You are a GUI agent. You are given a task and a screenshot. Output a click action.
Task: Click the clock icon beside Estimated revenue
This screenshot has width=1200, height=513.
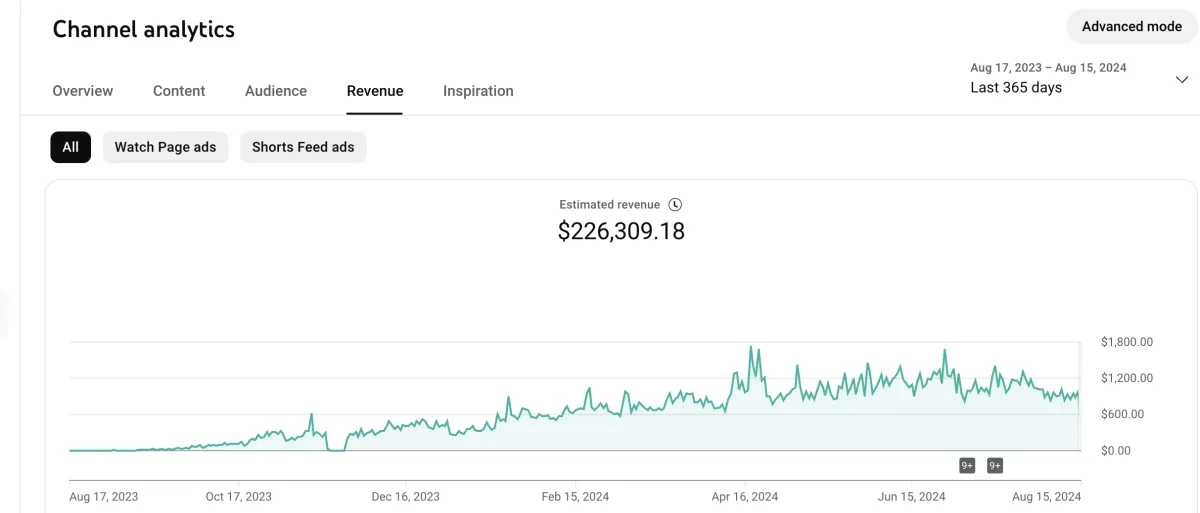point(675,204)
